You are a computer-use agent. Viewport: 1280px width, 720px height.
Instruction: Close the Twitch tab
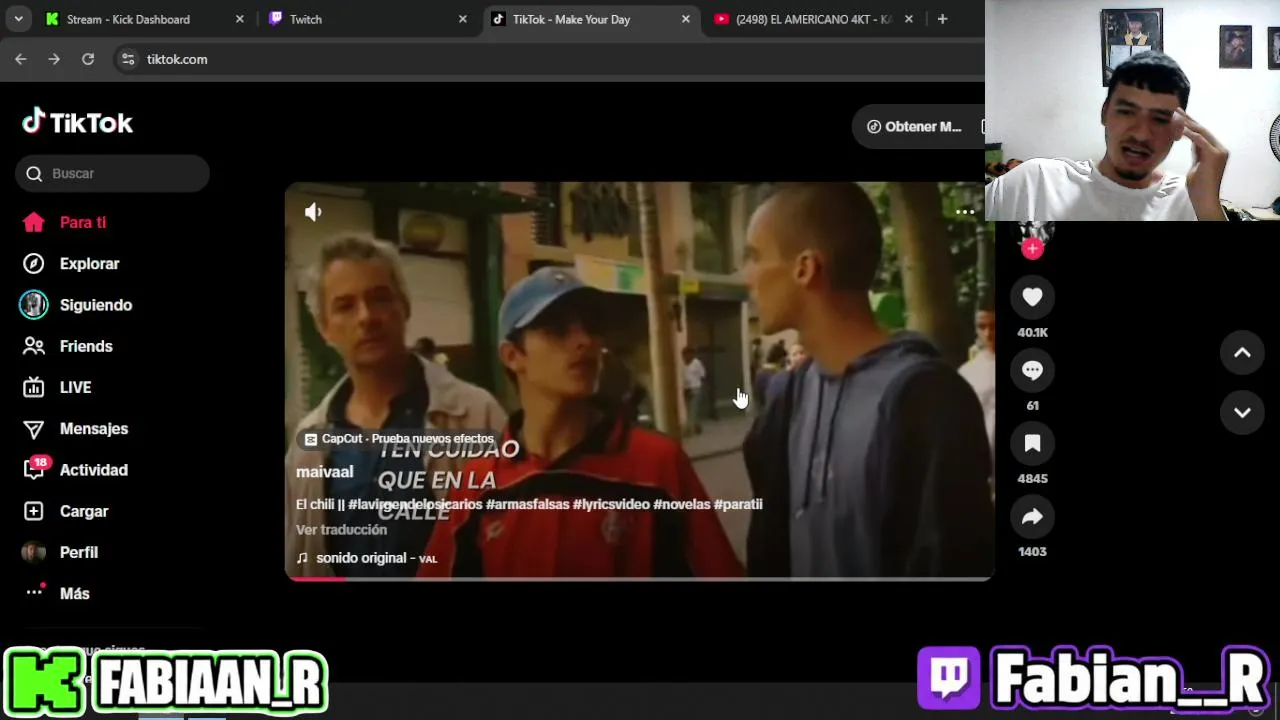462,19
